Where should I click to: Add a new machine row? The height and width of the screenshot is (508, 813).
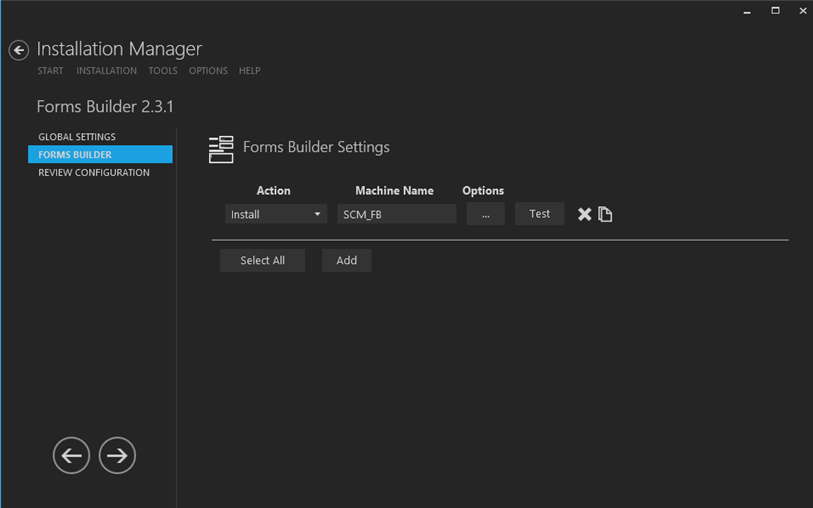point(346,260)
